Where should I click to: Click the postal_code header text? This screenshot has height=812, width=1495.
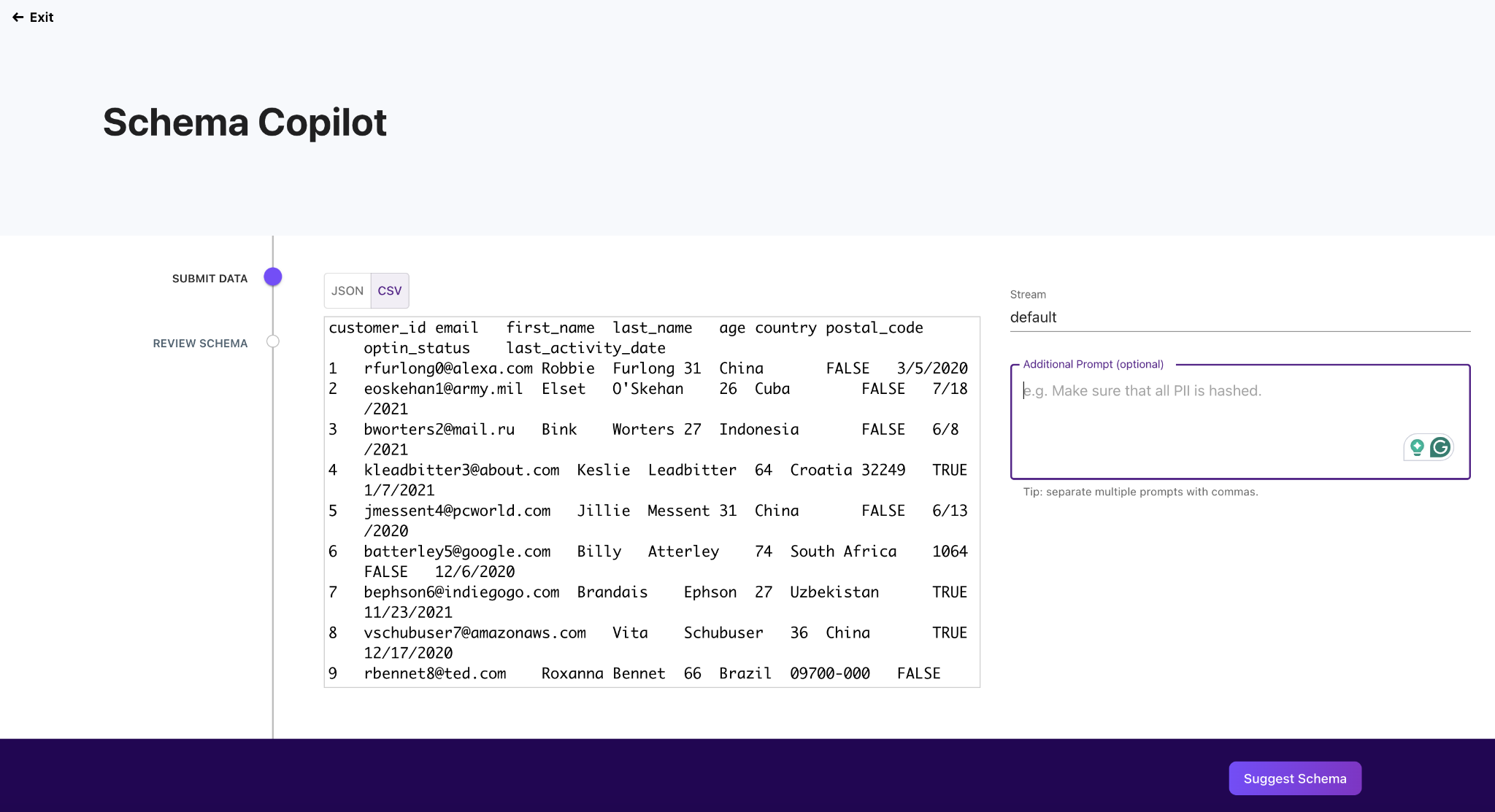pyautogui.click(x=875, y=328)
